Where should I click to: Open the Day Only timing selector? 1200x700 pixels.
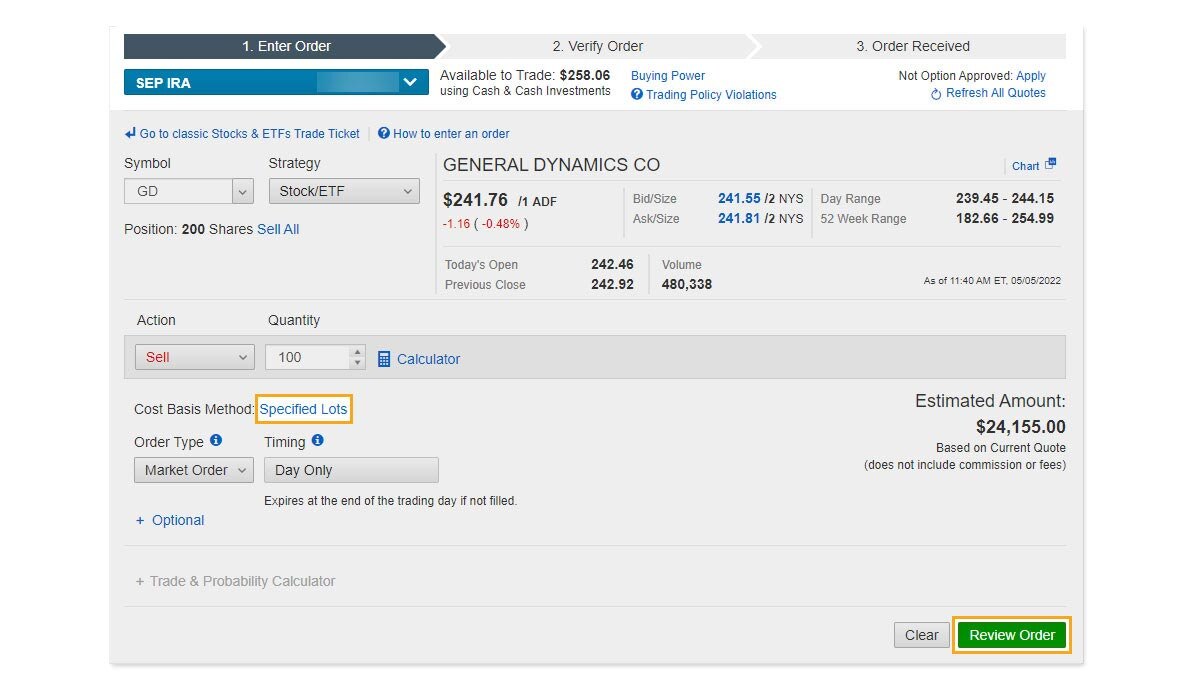coord(351,470)
